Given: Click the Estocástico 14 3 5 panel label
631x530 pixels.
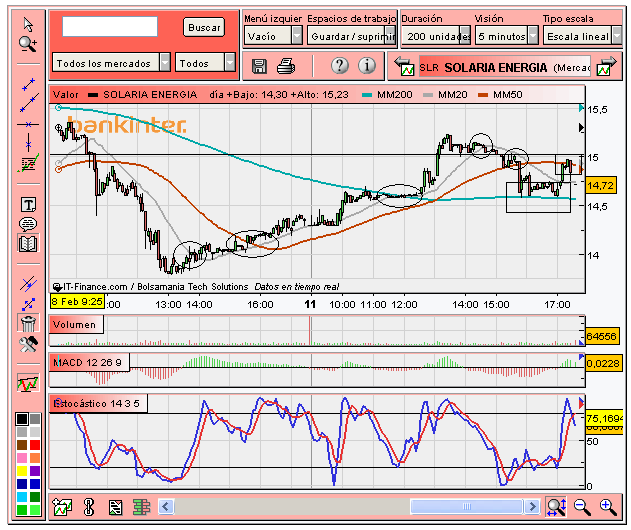Looking at the screenshot, I should [x=99, y=404].
